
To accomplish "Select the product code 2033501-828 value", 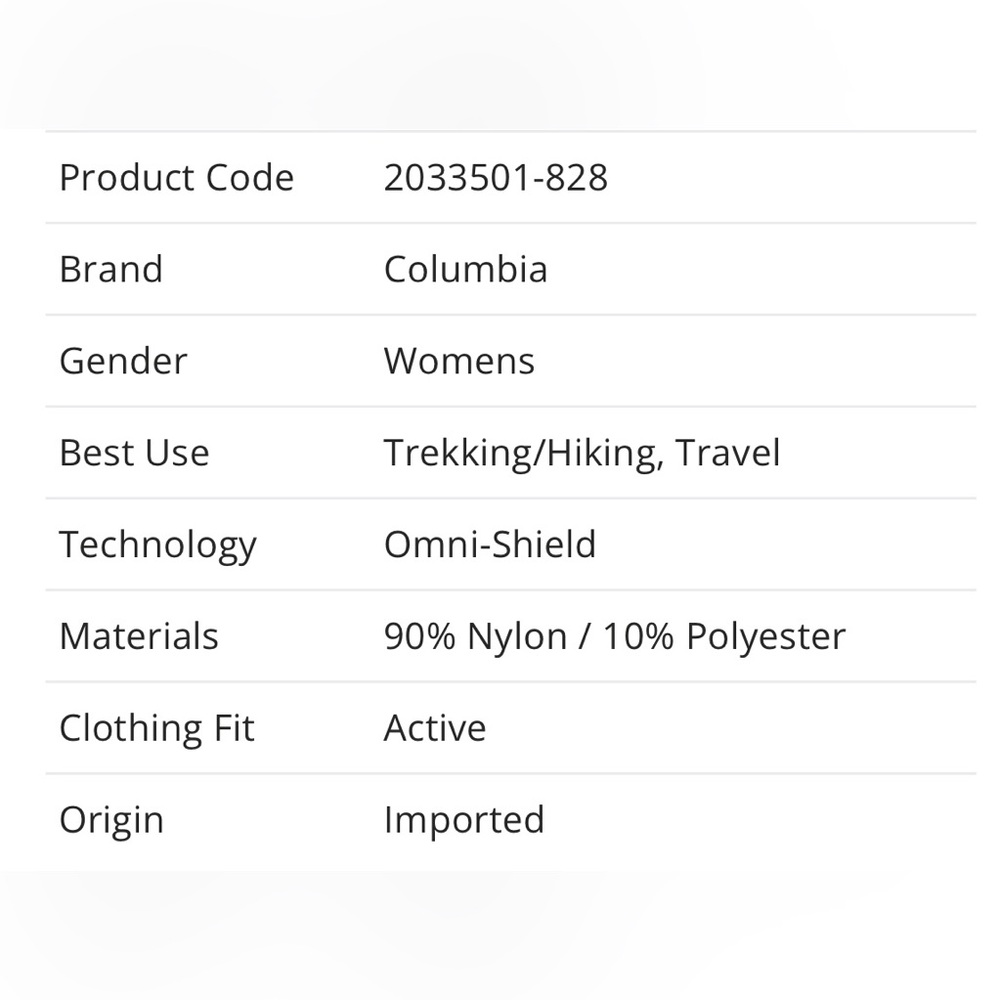I will click(x=496, y=177).
